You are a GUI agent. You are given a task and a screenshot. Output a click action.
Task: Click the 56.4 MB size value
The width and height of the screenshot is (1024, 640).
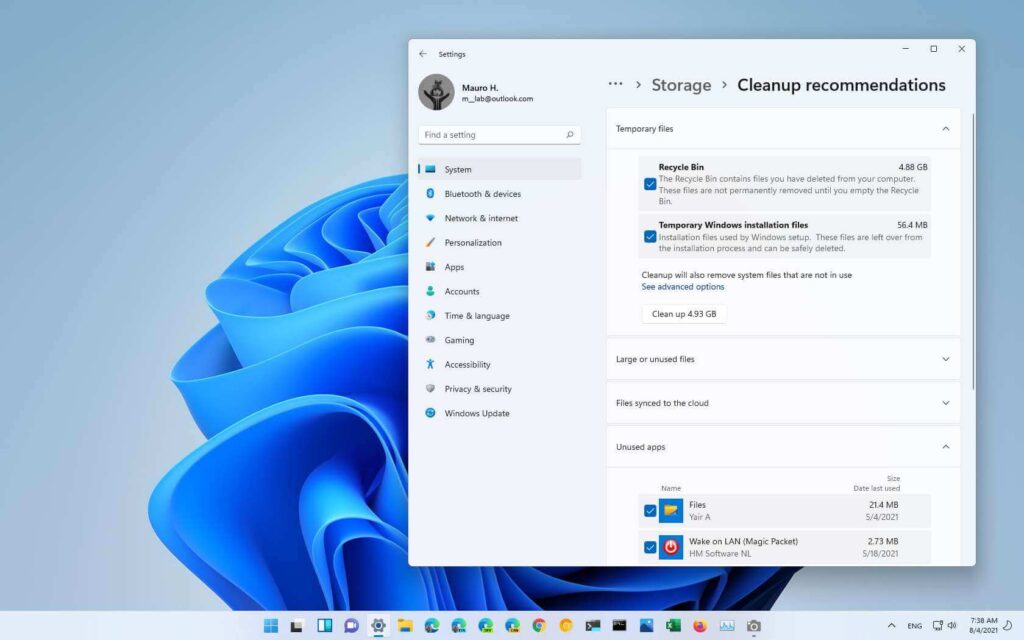912,225
